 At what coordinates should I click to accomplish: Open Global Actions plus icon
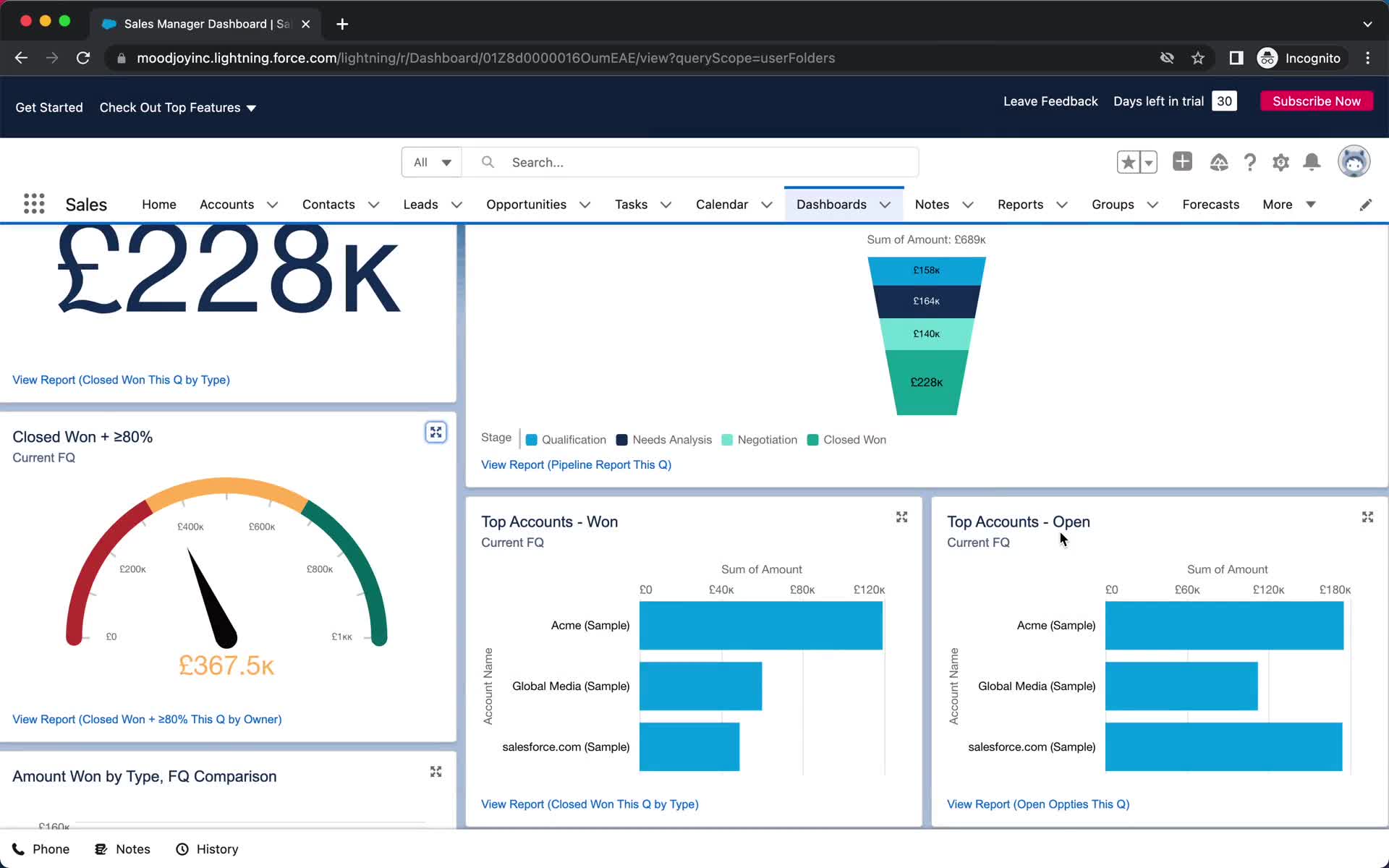(1182, 161)
